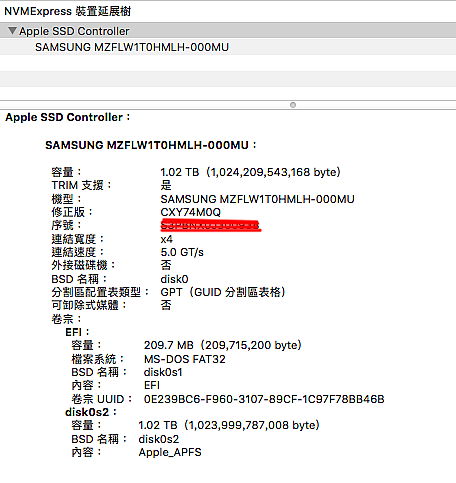
Task: Click the 卷宗 label
Action: tap(66, 319)
